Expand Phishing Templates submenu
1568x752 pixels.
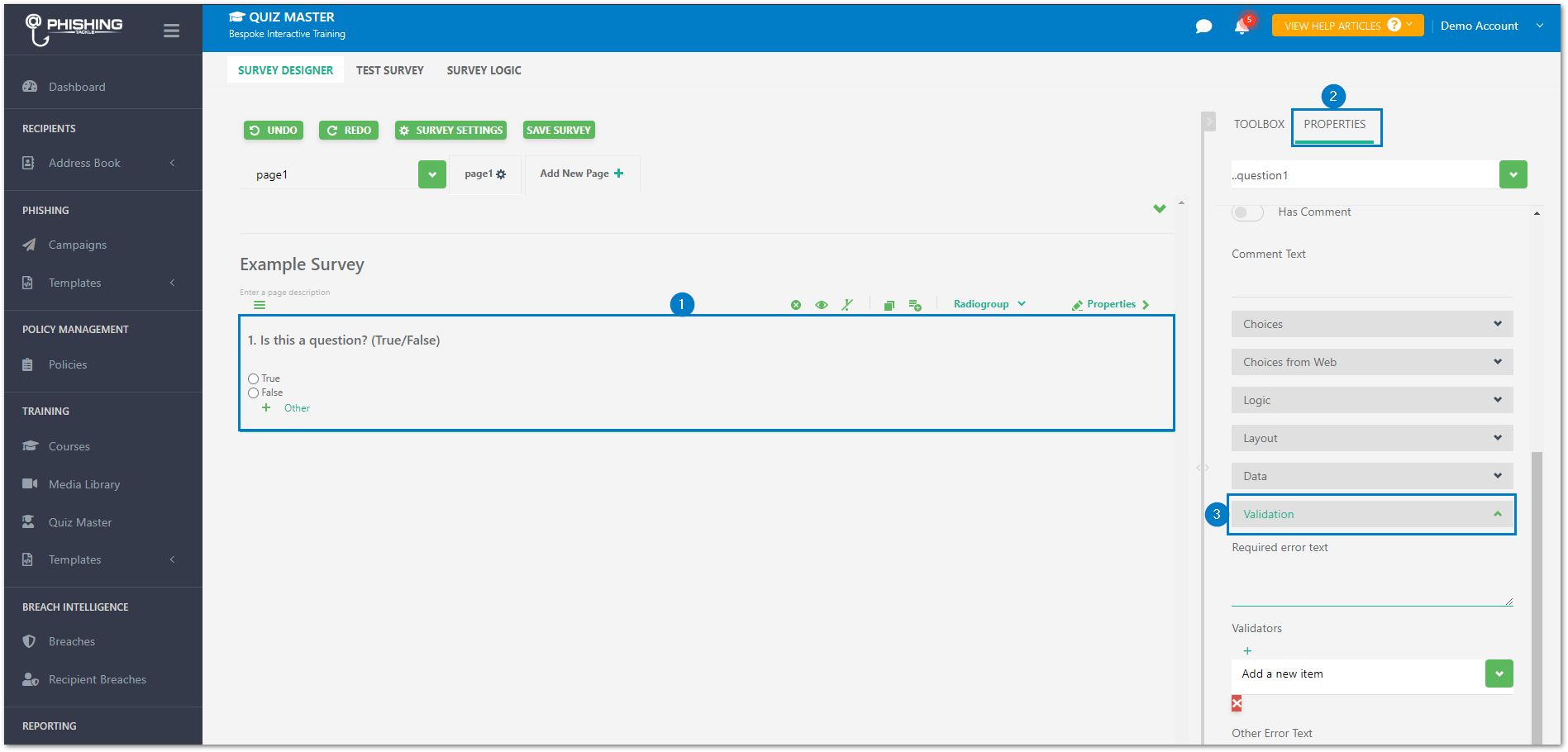coord(99,283)
